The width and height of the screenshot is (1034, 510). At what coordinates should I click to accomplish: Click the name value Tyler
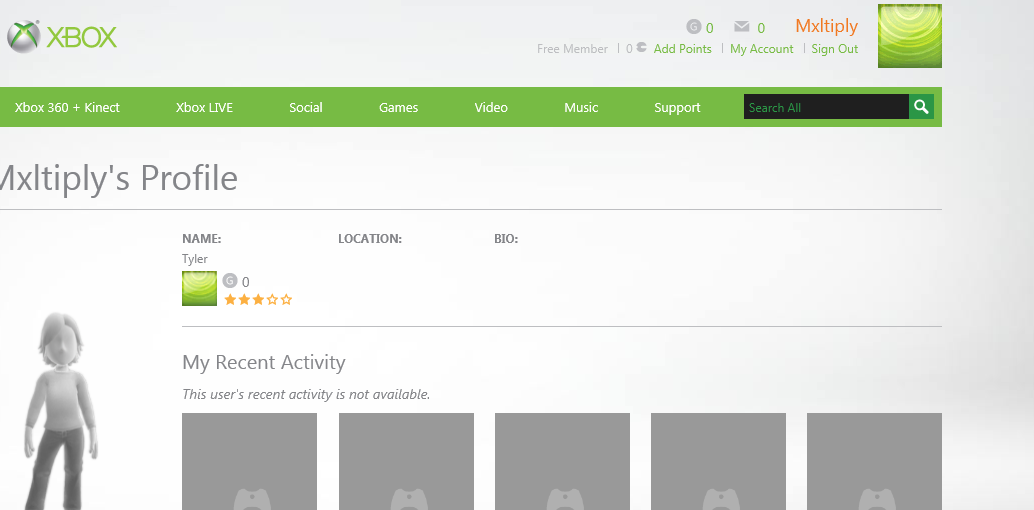pos(195,259)
